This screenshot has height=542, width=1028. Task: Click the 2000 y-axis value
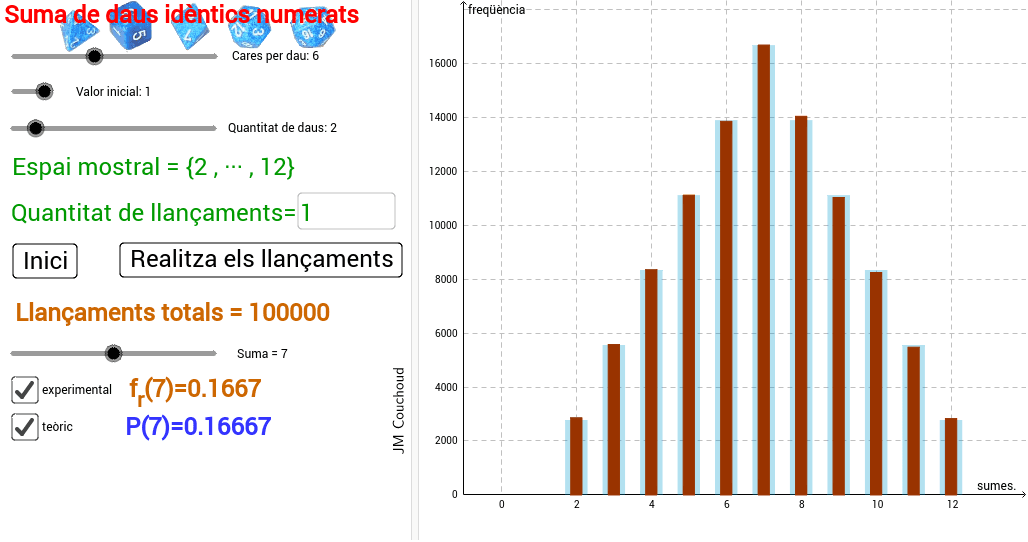446,440
